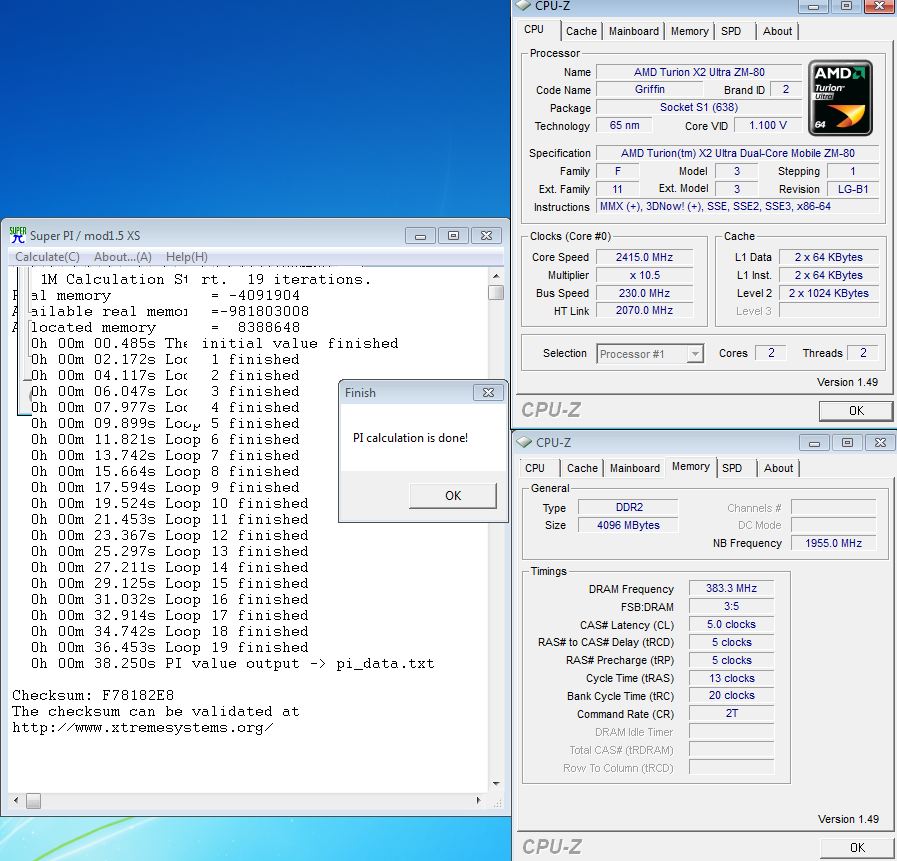Viewport: 897px width, 861px height.
Task: Click the HT Link value 2070.0 MHz
Action: [644, 311]
